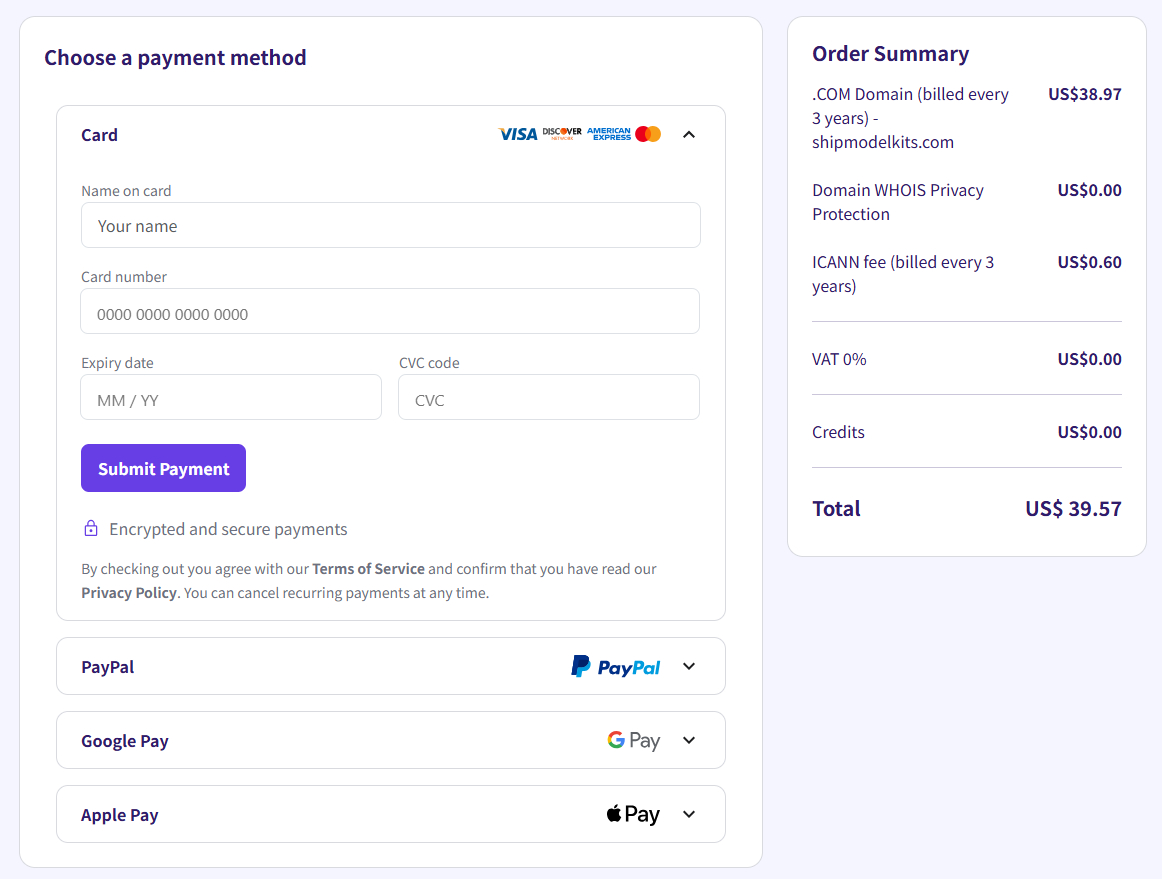The image size is (1162, 879).
Task: Expand the Apple Pay section chevron
Action: (x=689, y=815)
